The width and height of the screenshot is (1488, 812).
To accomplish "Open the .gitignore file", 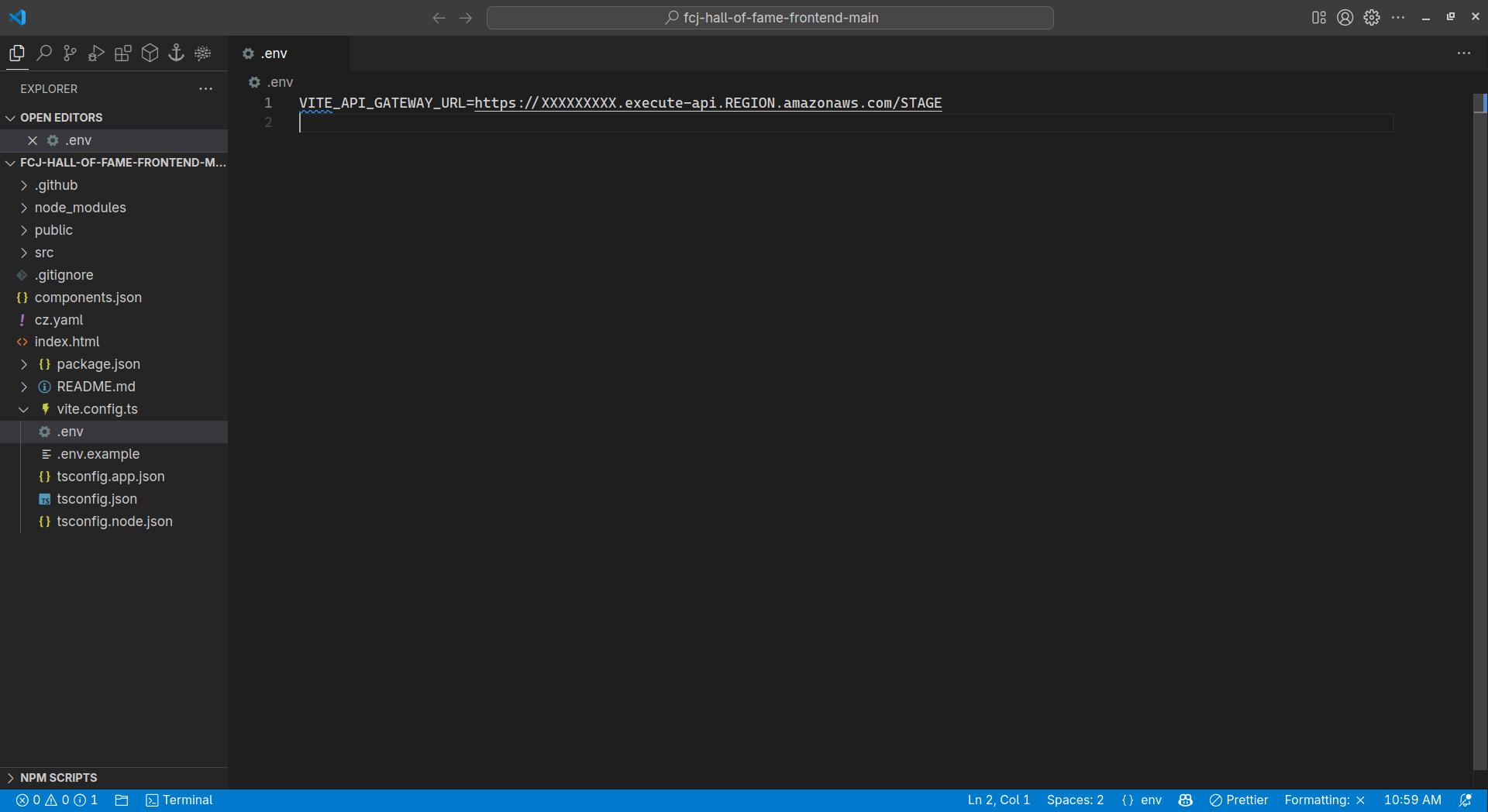I will [114, 275].
